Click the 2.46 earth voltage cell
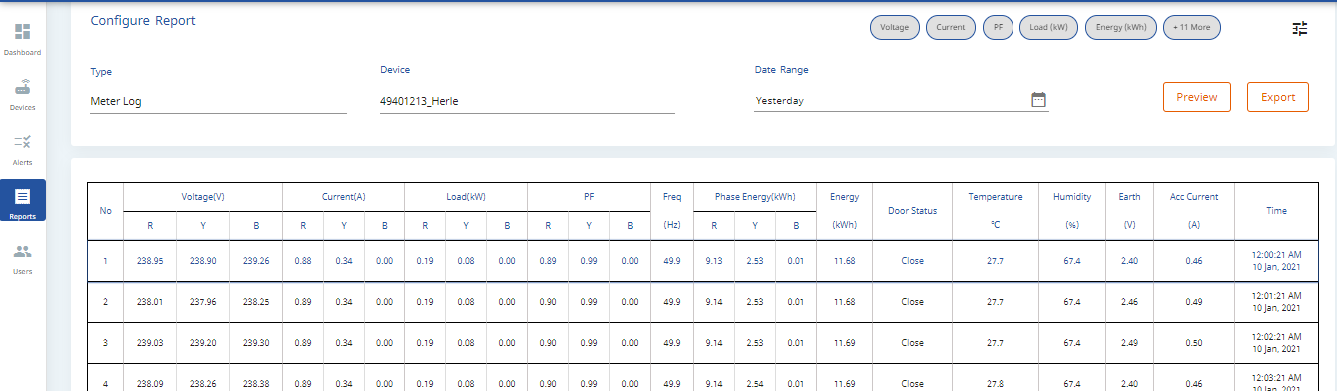The width and height of the screenshot is (1337, 391). [x=1129, y=301]
